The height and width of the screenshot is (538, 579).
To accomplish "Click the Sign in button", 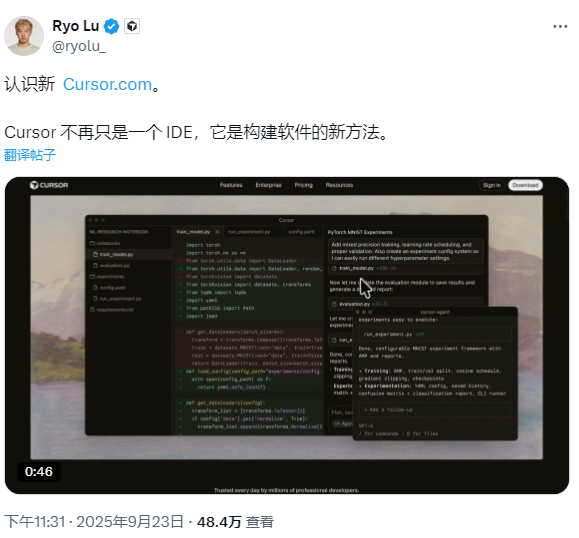I will click(492, 185).
